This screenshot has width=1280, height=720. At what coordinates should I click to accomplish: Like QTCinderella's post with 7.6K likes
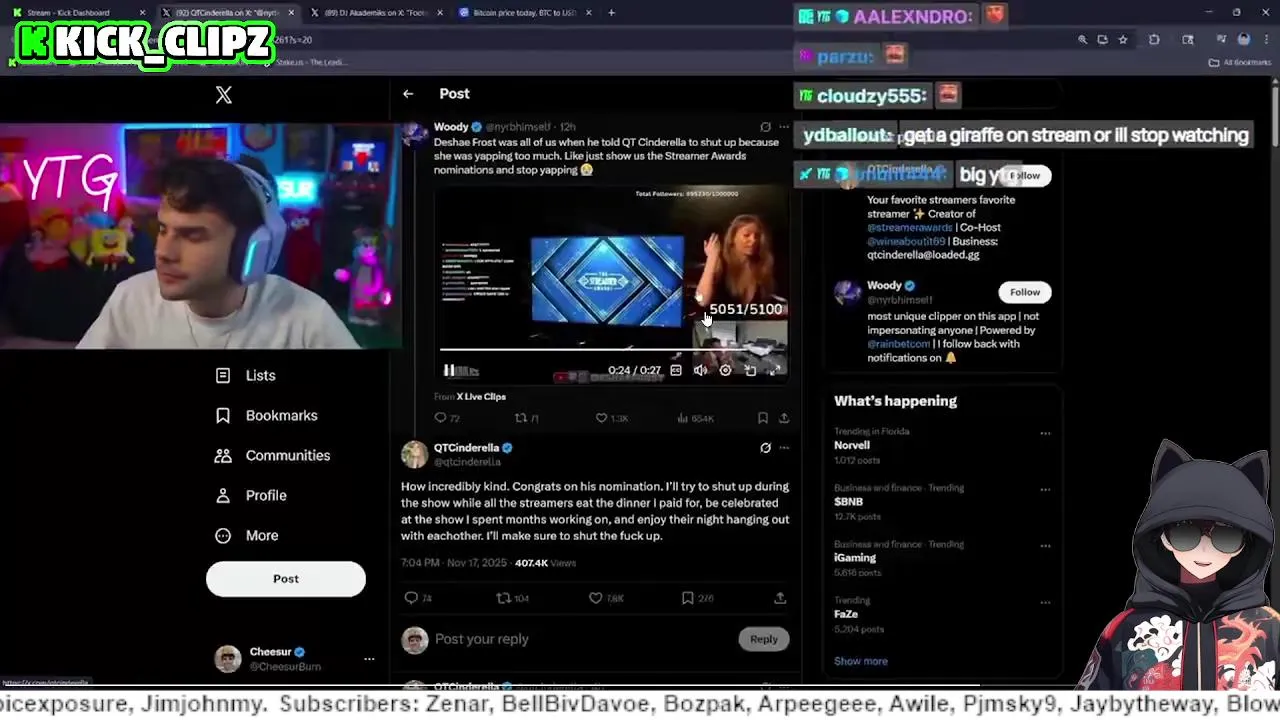(x=606, y=598)
